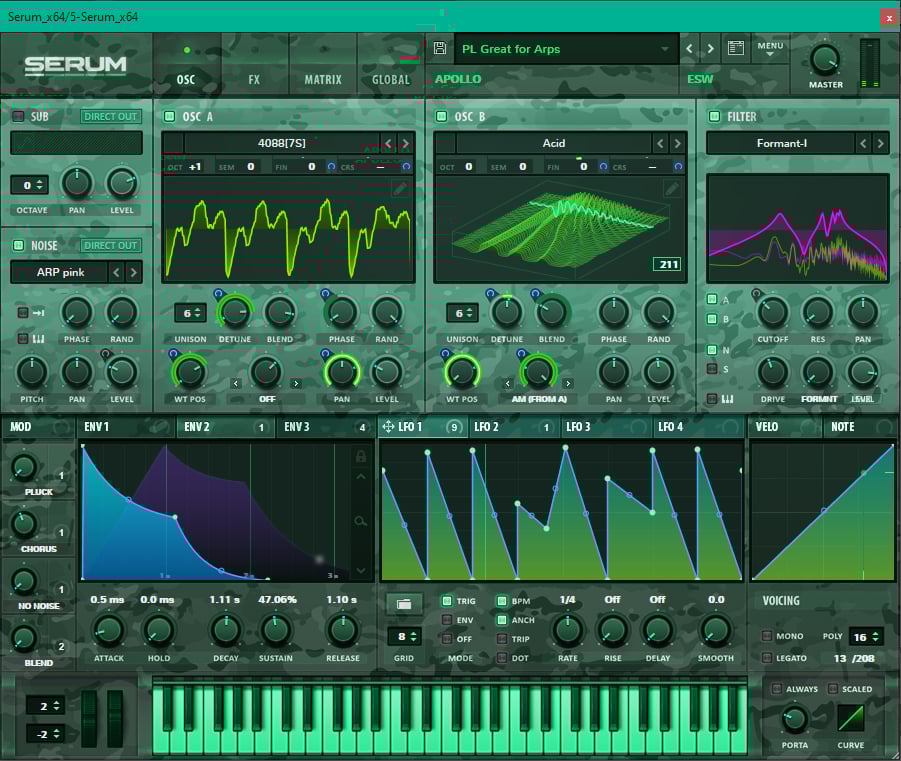Viewport: 901px width, 761px height.
Task: Change the SUB octave stepper
Action: 30,185
